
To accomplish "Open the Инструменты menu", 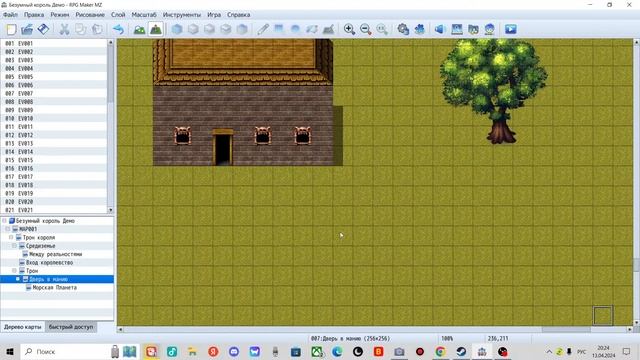I will point(182,15).
